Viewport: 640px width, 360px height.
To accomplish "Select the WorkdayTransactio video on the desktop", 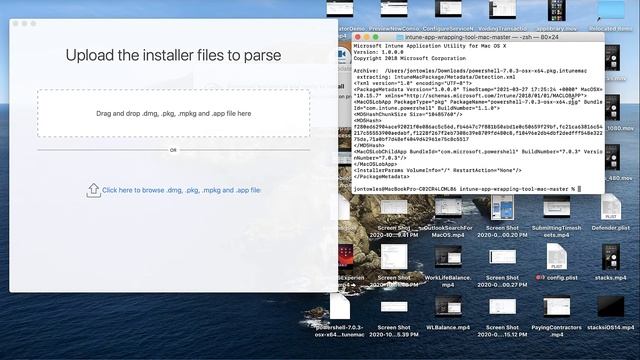I will click(x=502, y=10).
